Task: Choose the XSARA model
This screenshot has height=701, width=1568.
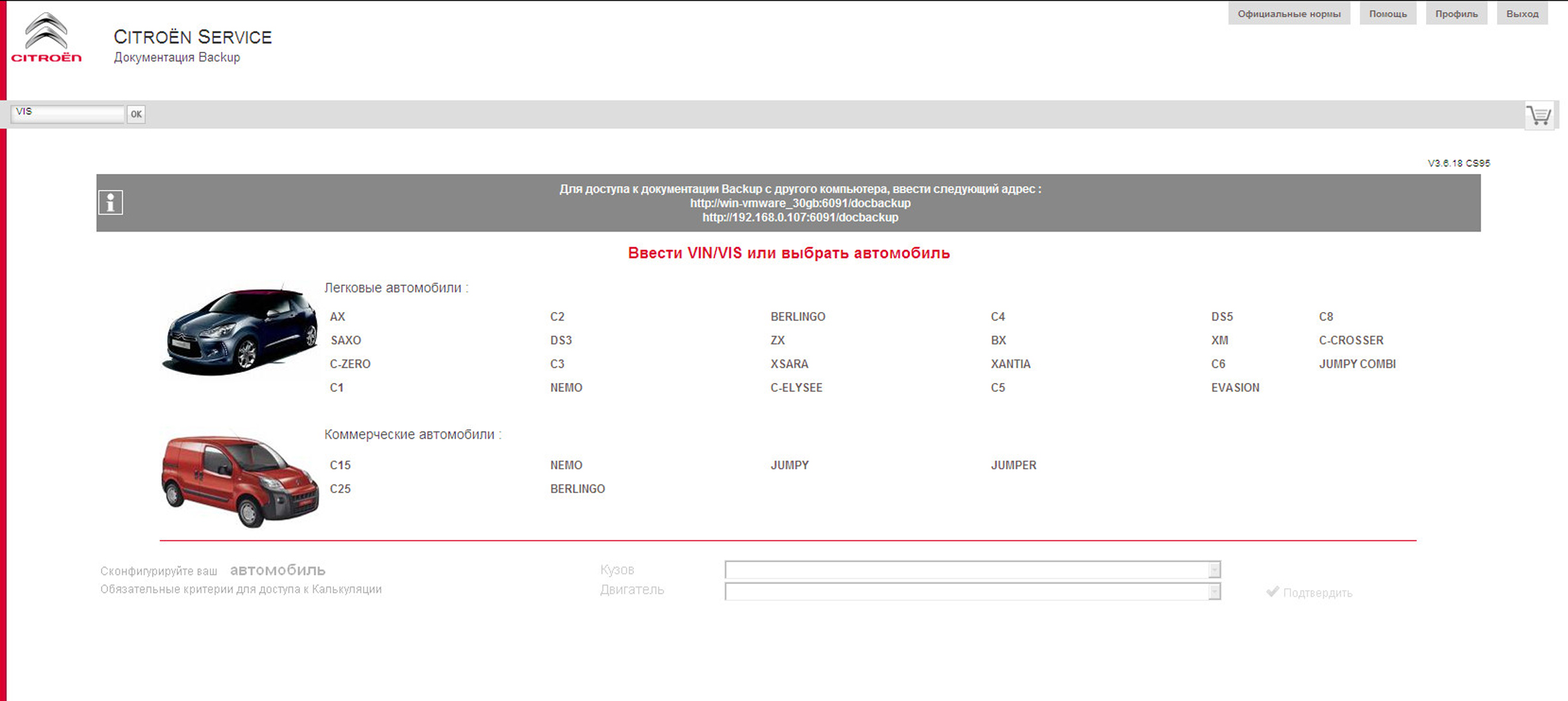Action: pos(789,364)
